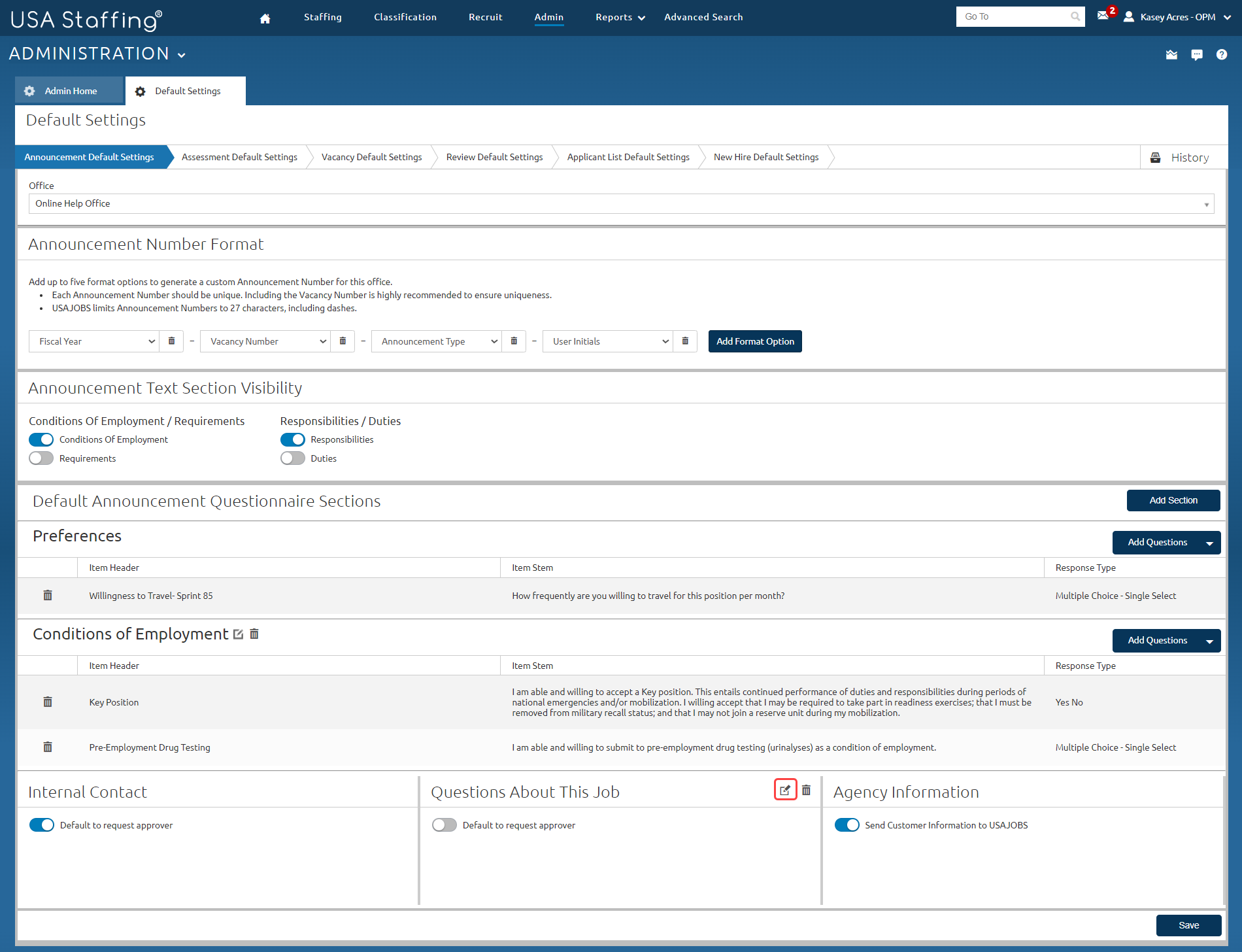
Task: Open the Office selection dropdown
Action: click(622, 203)
